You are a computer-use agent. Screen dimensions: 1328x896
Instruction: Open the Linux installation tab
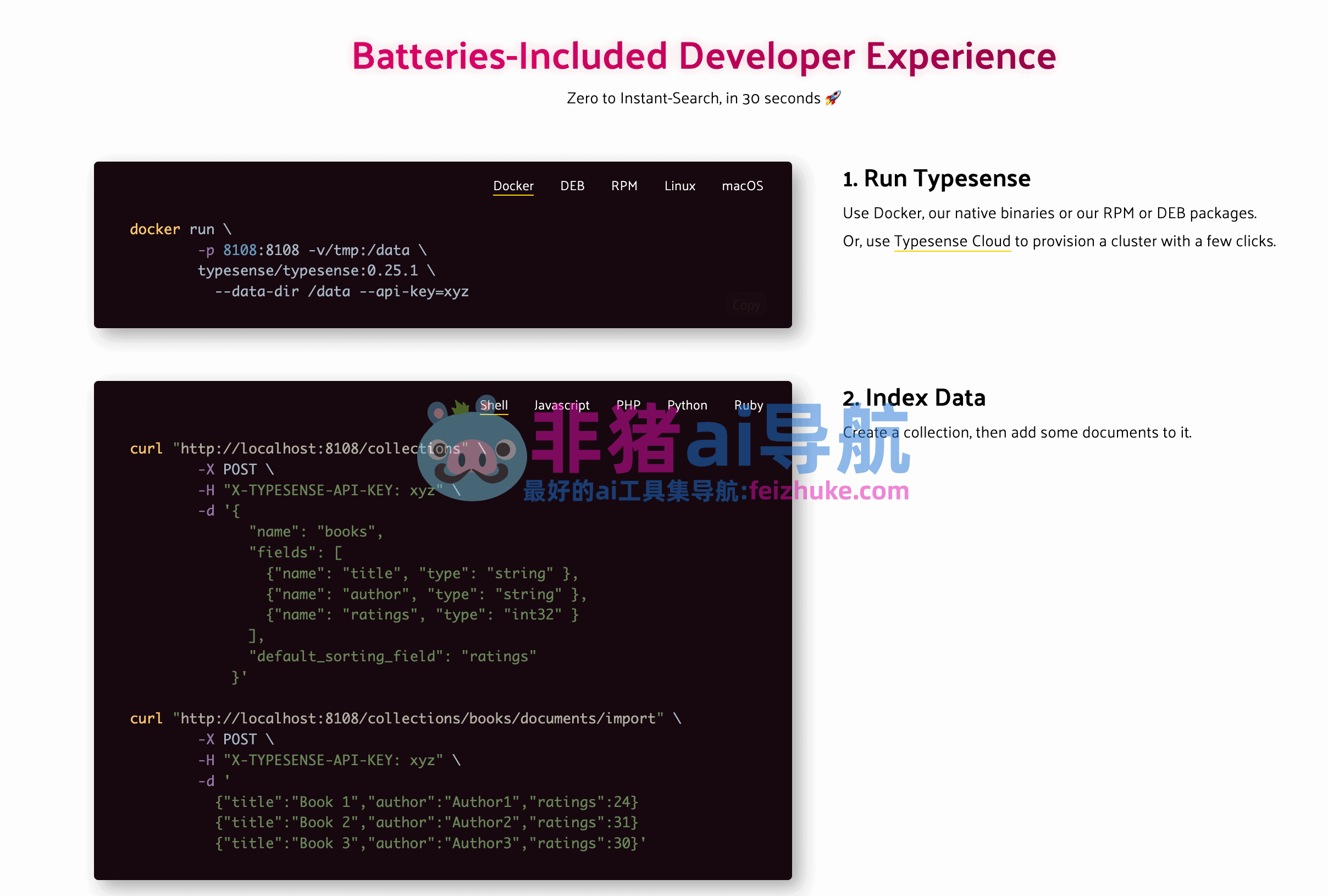[679, 186]
